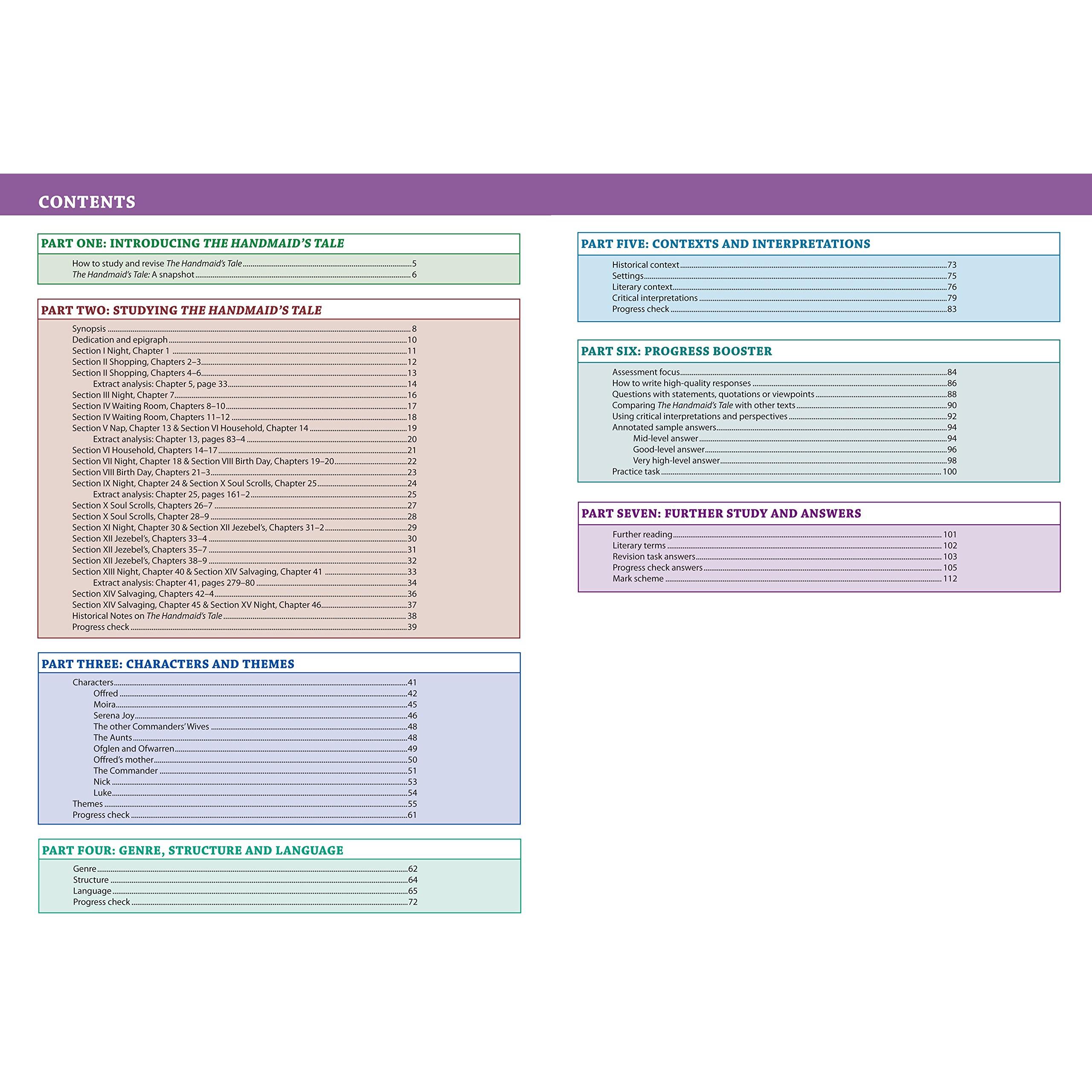1092x1092 pixels.
Task: Select "Section XII Jezebel's, Chapters 33–4" line
Action: [x=244, y=539]
